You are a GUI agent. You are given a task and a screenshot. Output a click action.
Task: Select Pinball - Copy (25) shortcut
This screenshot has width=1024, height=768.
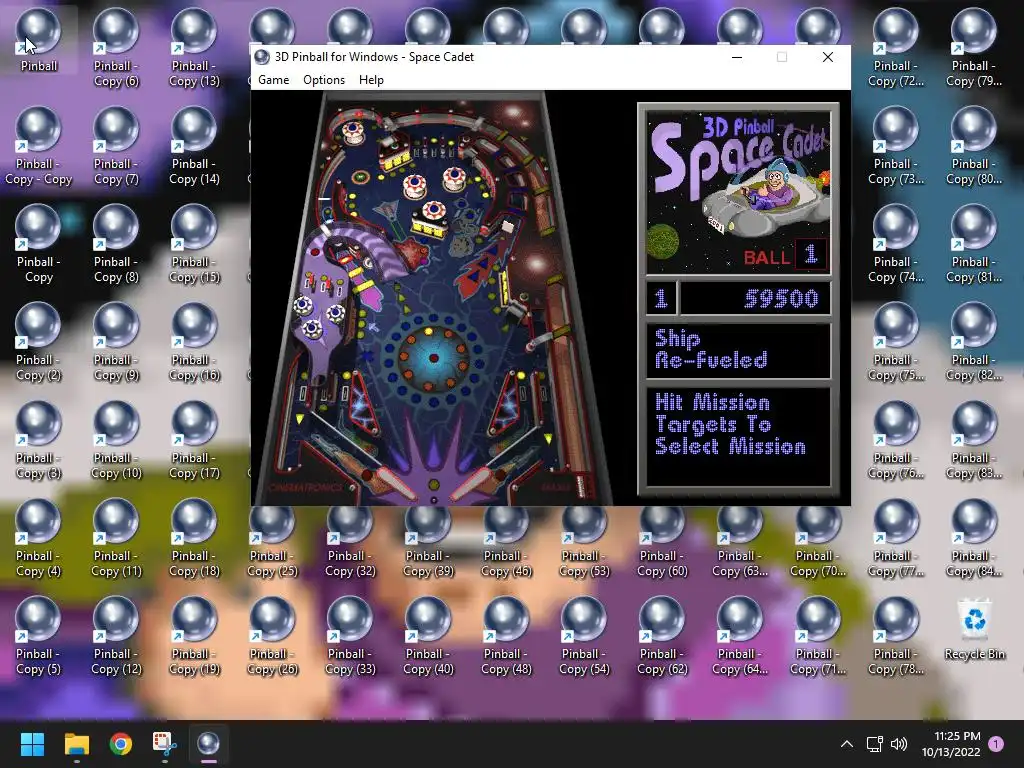click(272, 542)
